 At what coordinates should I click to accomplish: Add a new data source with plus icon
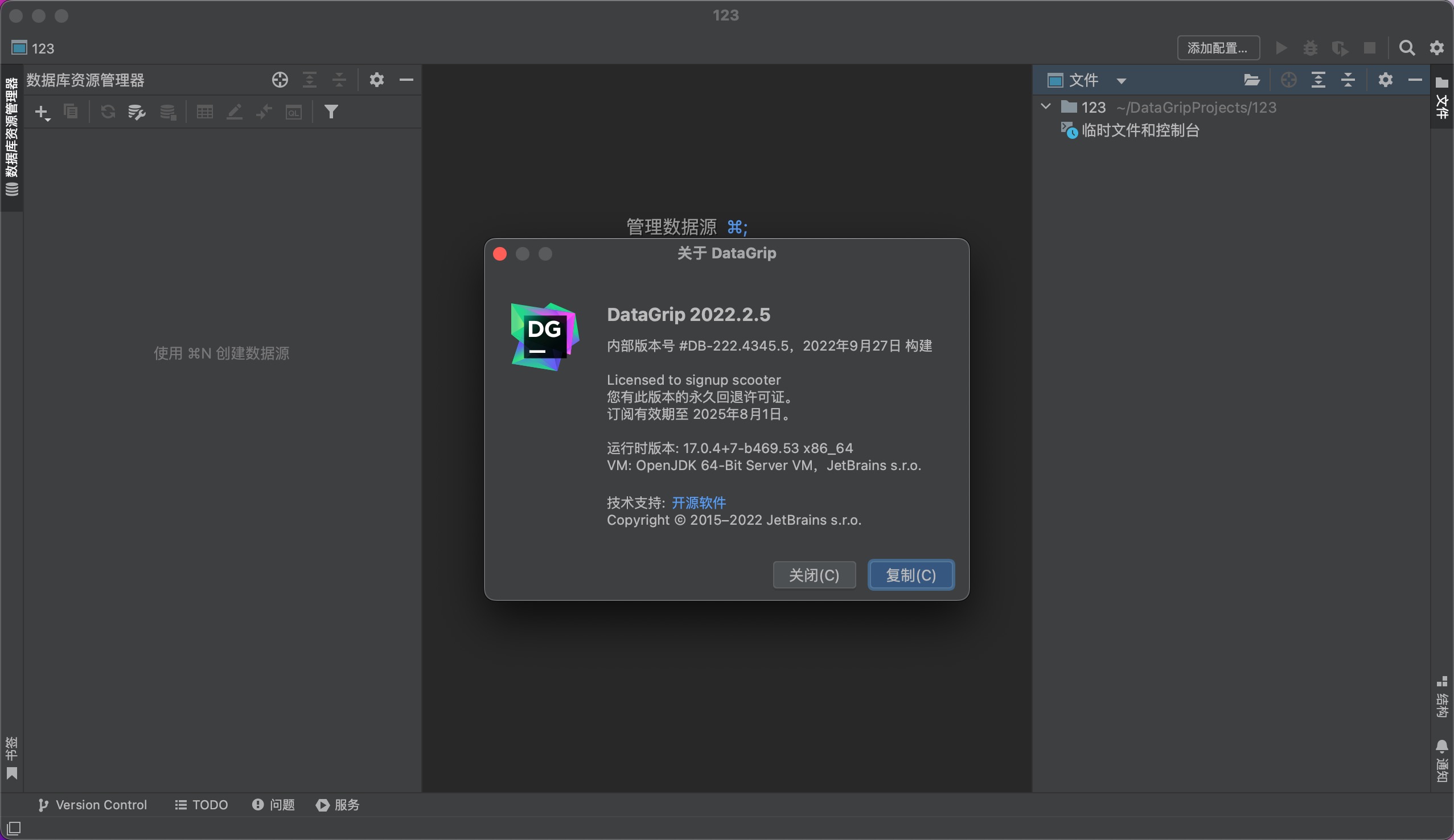[x=43, y=112]
